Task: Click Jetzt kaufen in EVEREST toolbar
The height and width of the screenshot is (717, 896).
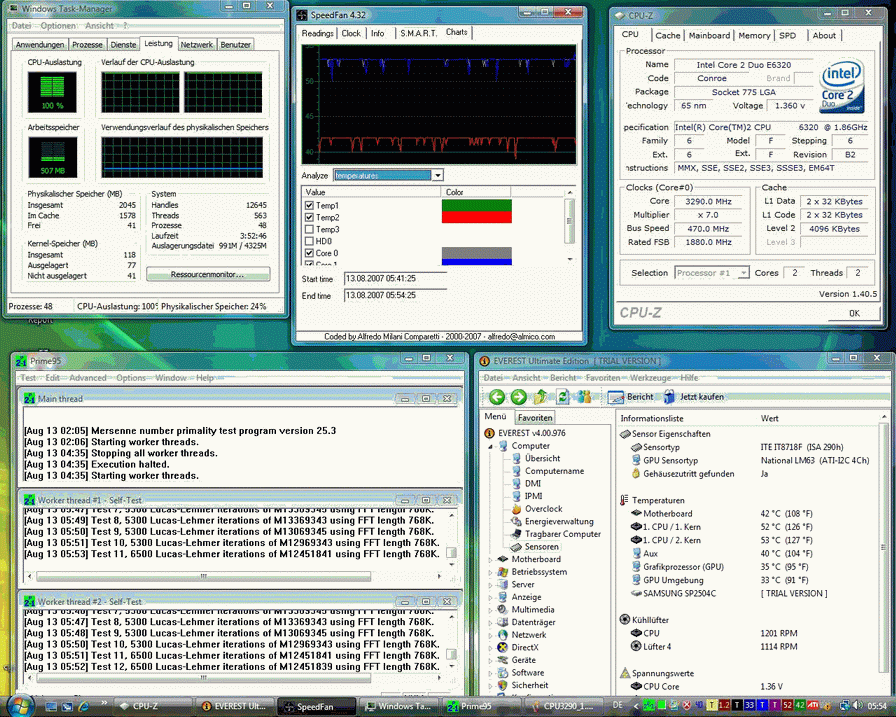Action: [x=694, y=396]
